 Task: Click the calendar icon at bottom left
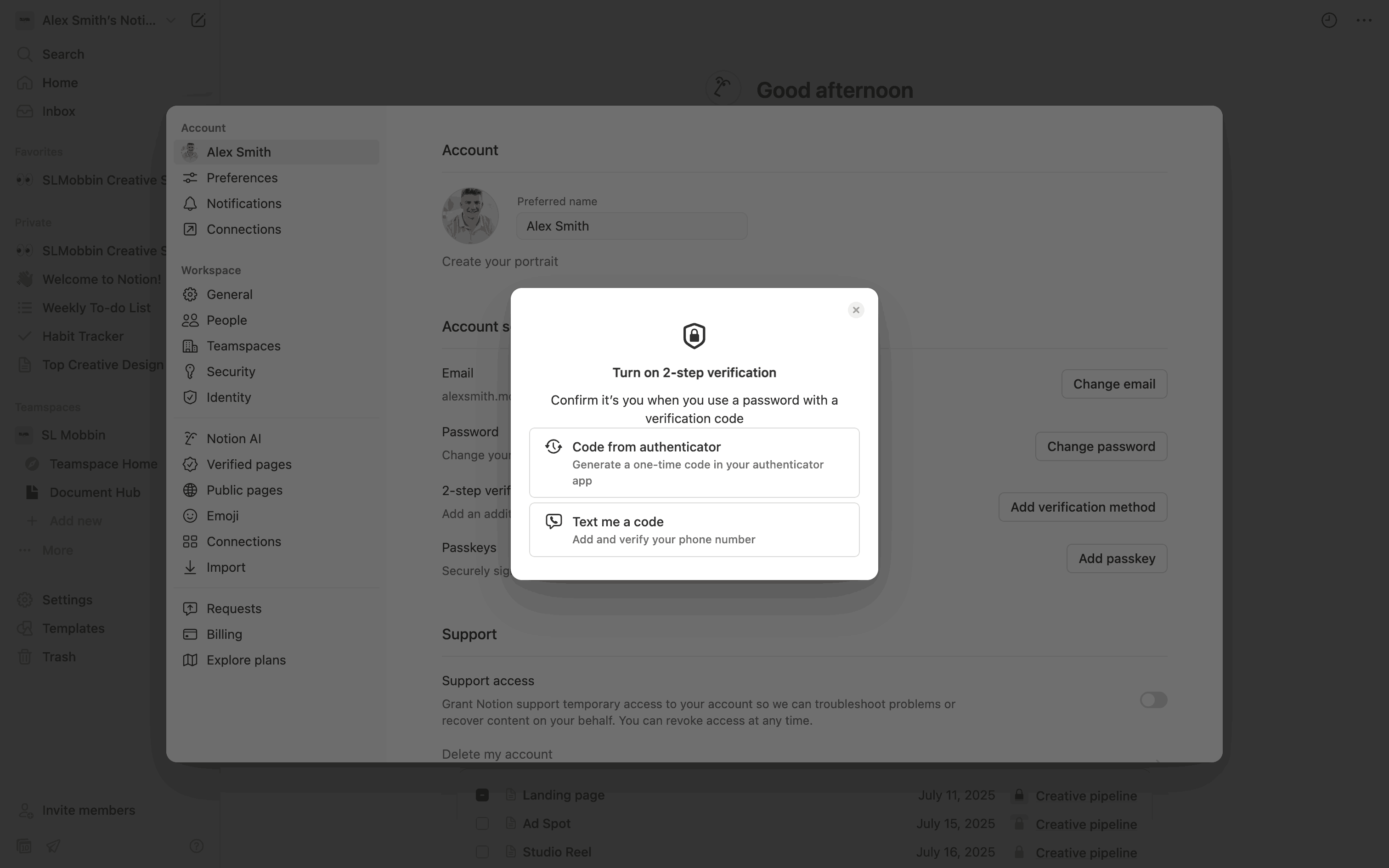coord(24,845)
